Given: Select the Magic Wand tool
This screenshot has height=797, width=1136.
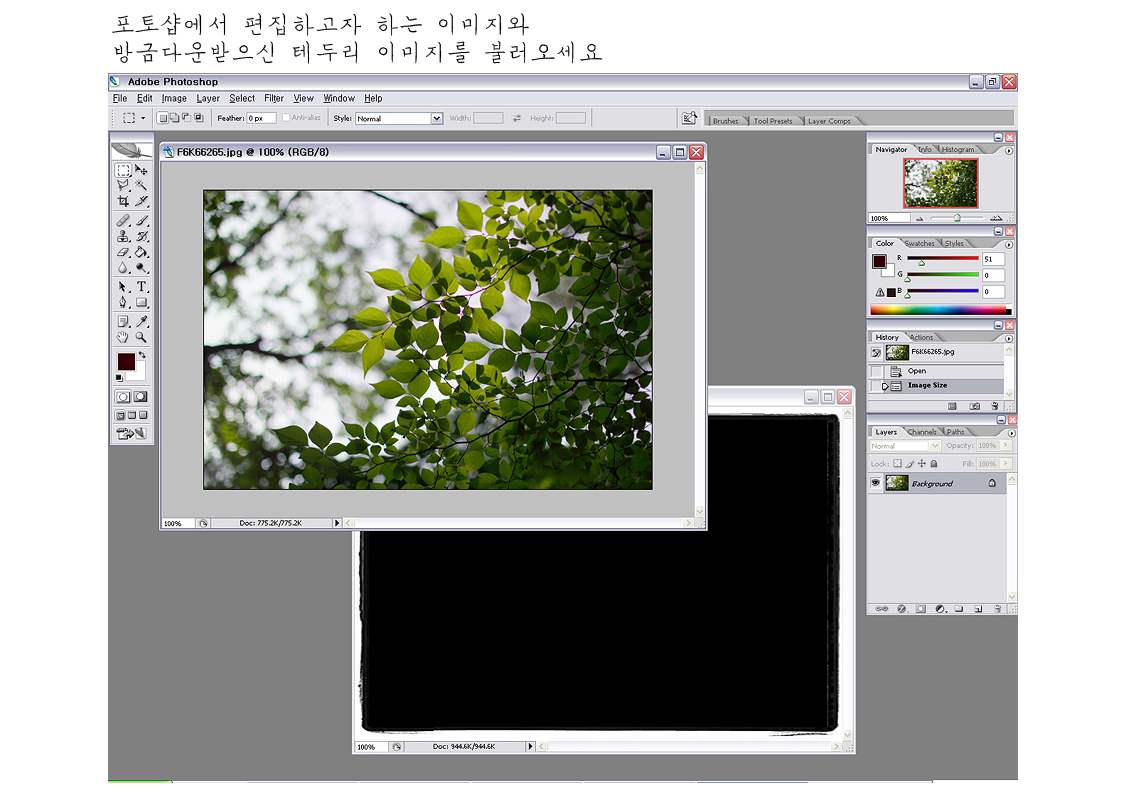Looking at the screenshot, I should (x=142, y=186).
